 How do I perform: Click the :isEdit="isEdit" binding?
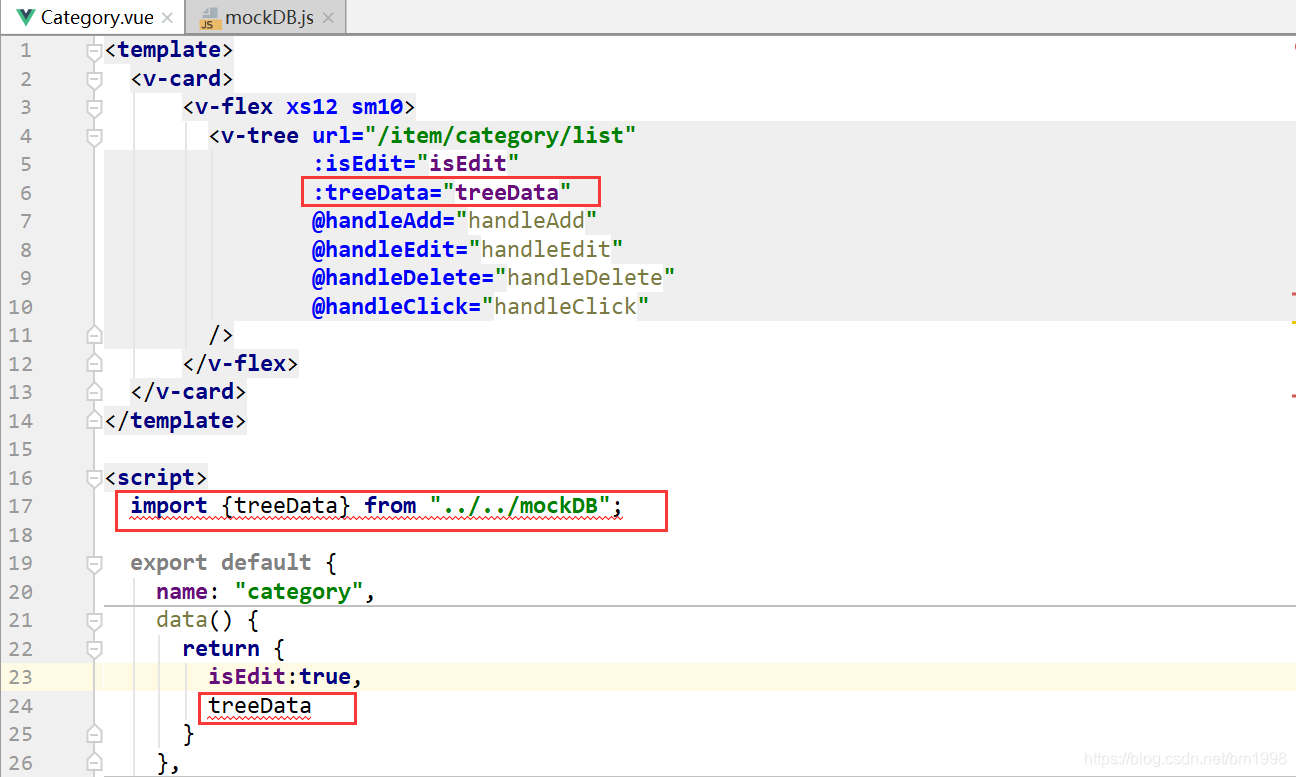(416, 163)
